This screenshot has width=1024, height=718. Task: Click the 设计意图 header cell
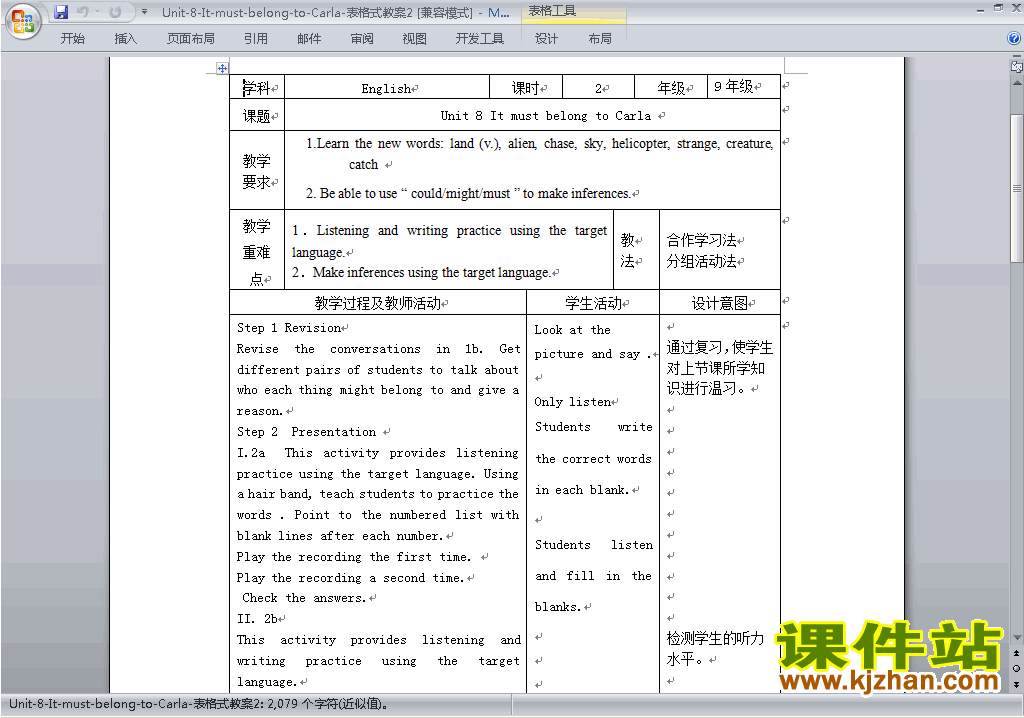tap(720, 303)
